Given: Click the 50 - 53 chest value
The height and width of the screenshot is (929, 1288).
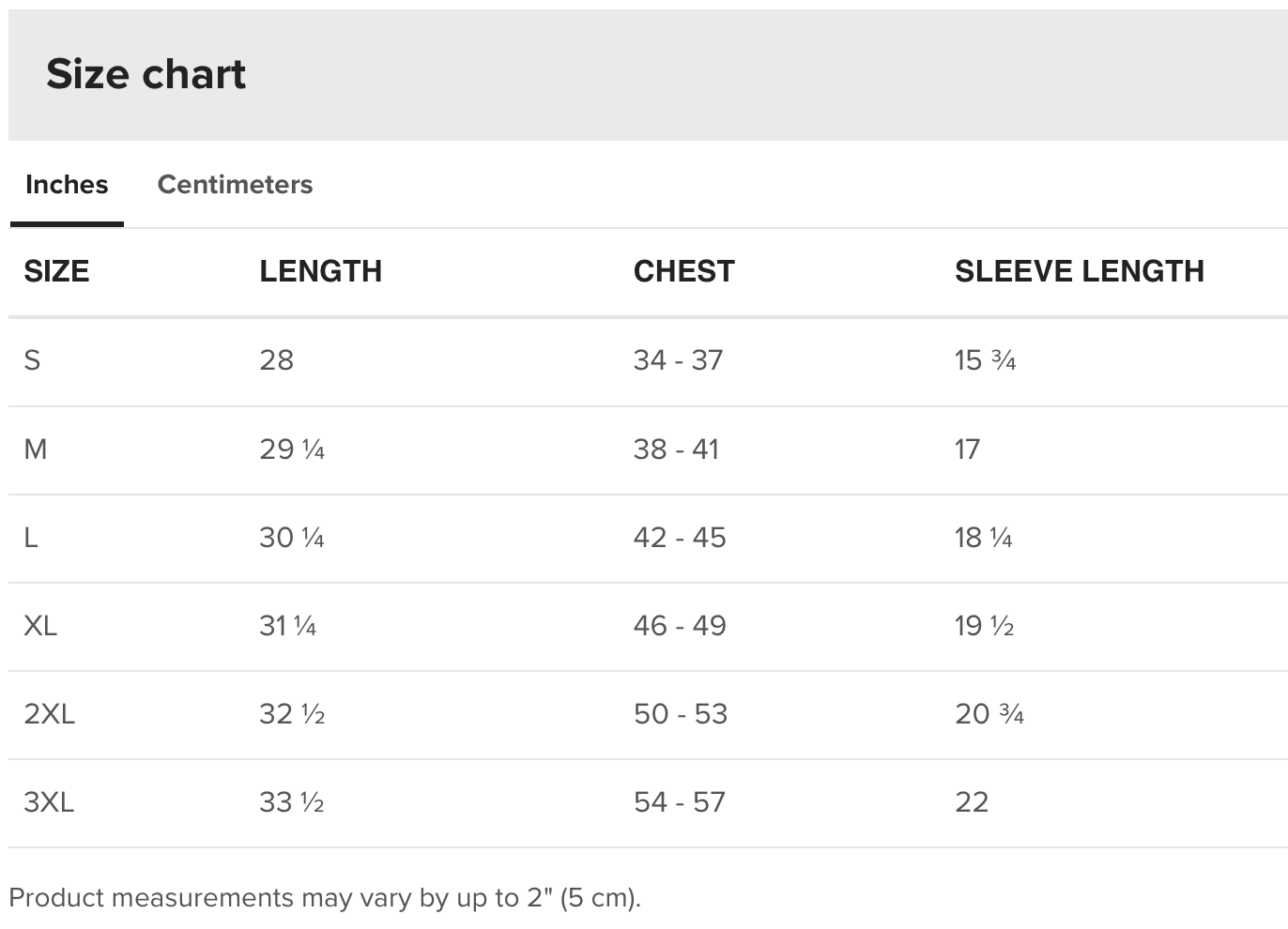Looking at the screenshot, I should point(681,714).
